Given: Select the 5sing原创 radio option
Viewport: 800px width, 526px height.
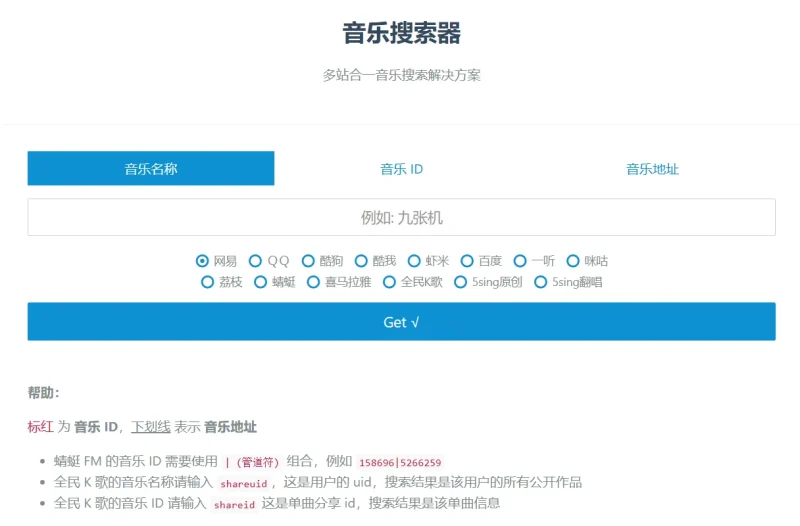Looking at the screenshot, I should [460, 282].
